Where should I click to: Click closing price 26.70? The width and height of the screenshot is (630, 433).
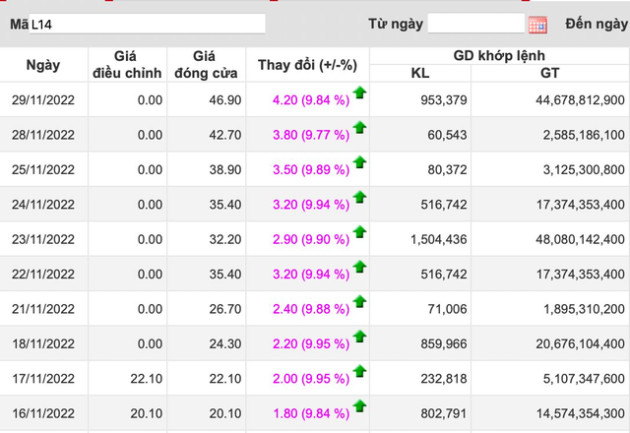(x=225, y=309)
